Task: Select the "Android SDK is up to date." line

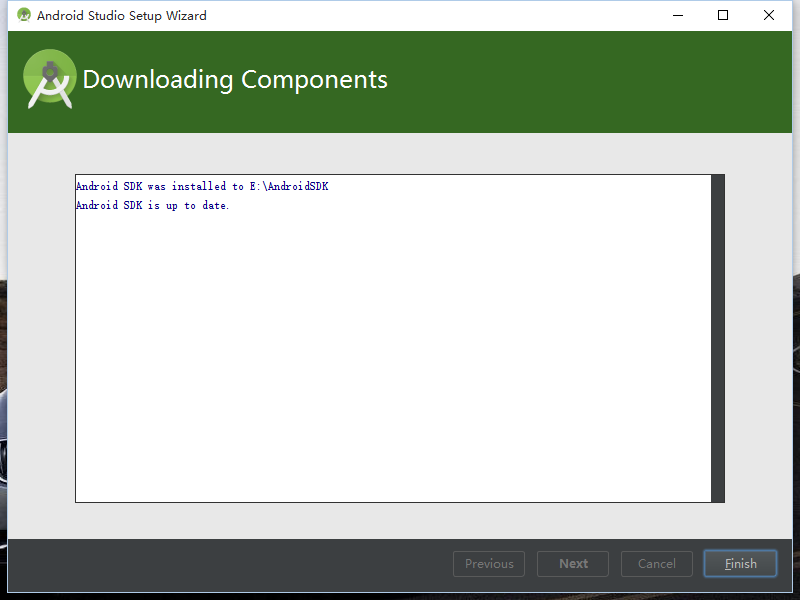Action: (x=153, y=205)
